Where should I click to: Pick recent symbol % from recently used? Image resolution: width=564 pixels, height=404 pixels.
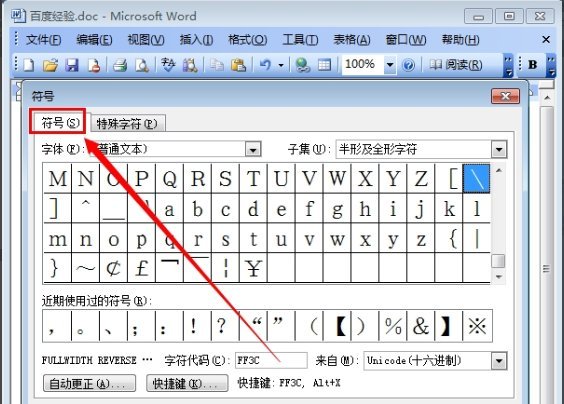pyautogui.click(x=393, y=326)
